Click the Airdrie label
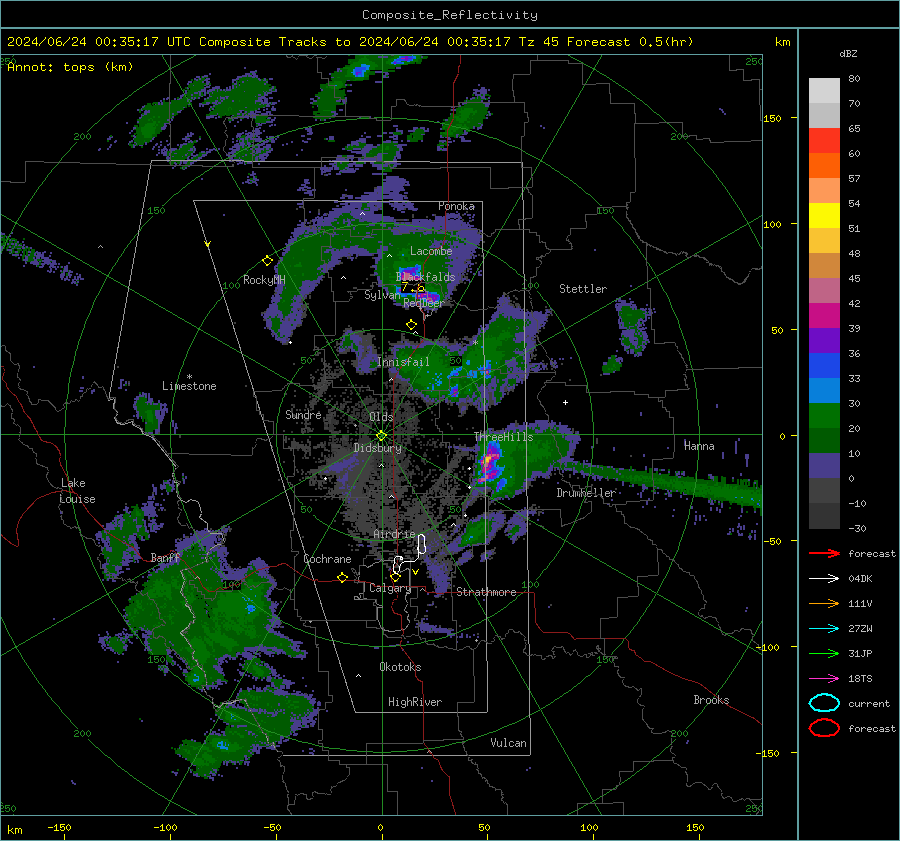 coord(394,534)
